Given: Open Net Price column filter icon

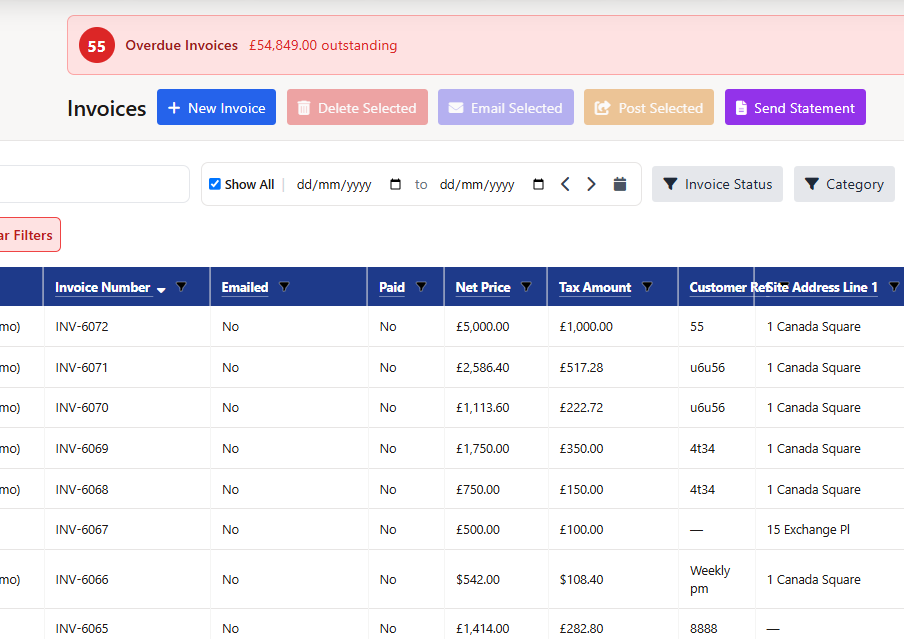Looking at the screenshot, I should pyautogui.click(x=526, y=286).
